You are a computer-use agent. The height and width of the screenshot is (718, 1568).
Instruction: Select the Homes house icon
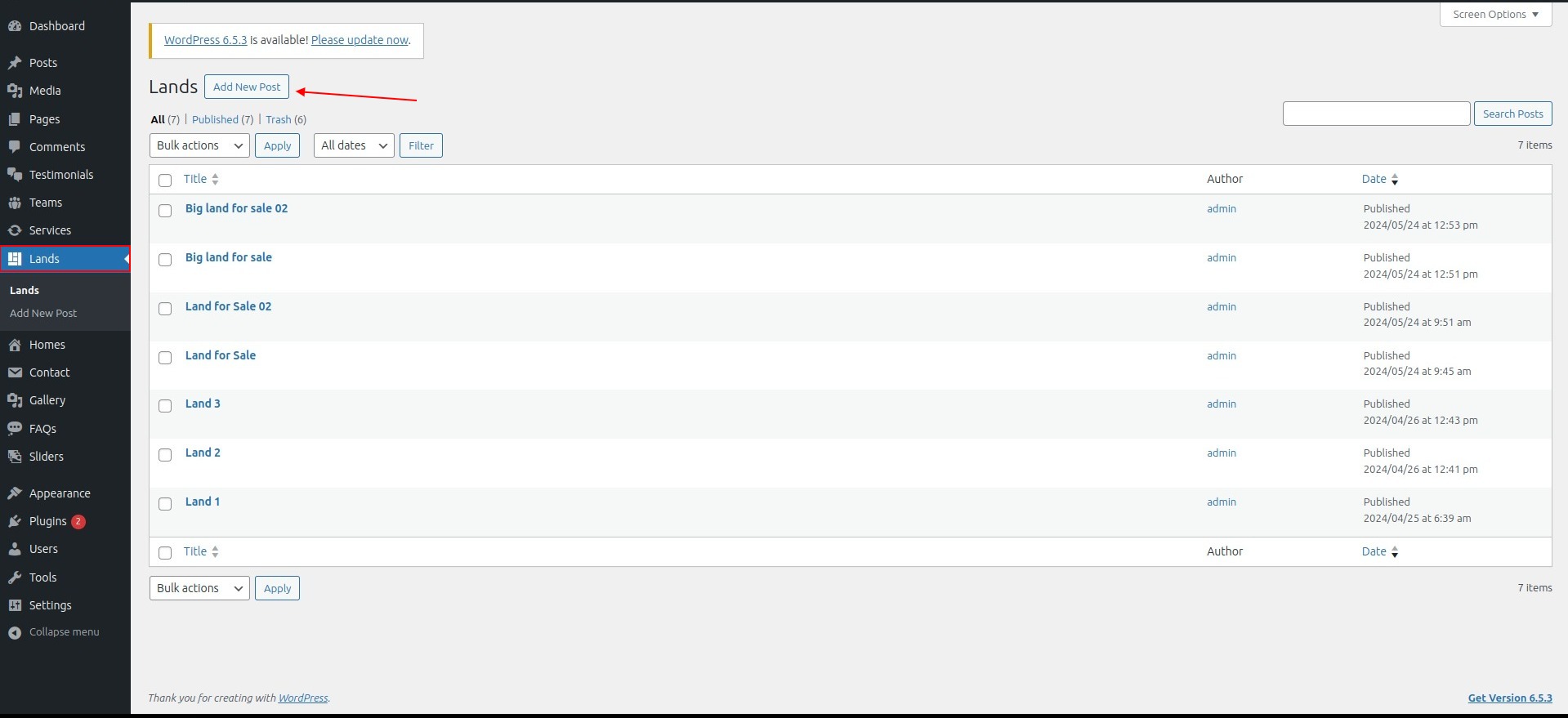tap(15, 345)
